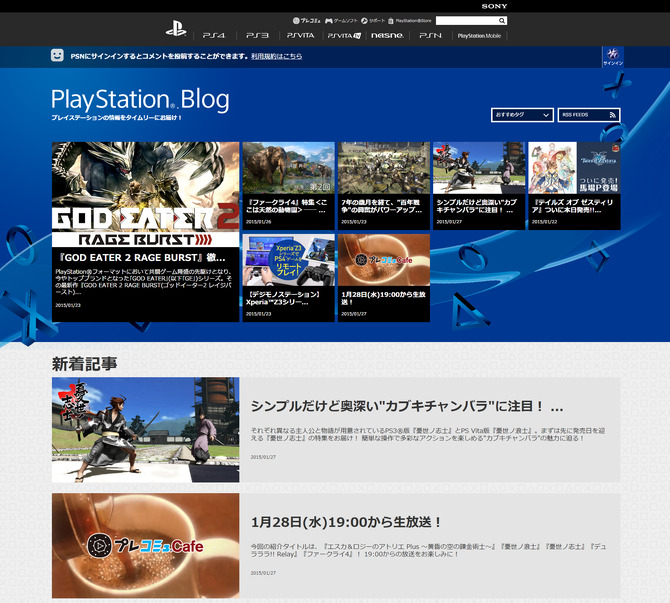
Task: Open the Xperia Z3 remote play thumbnail
Action: tap(288, 260)
